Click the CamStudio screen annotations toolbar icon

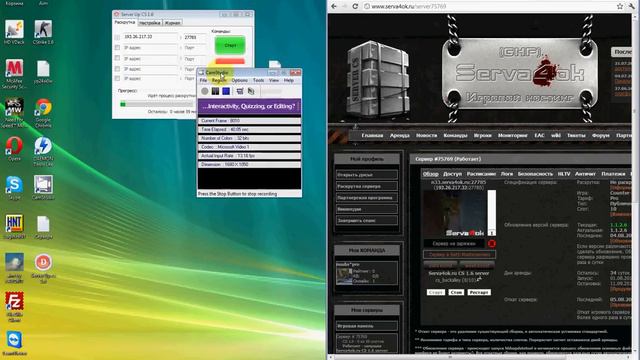click(x=251, y=91)
